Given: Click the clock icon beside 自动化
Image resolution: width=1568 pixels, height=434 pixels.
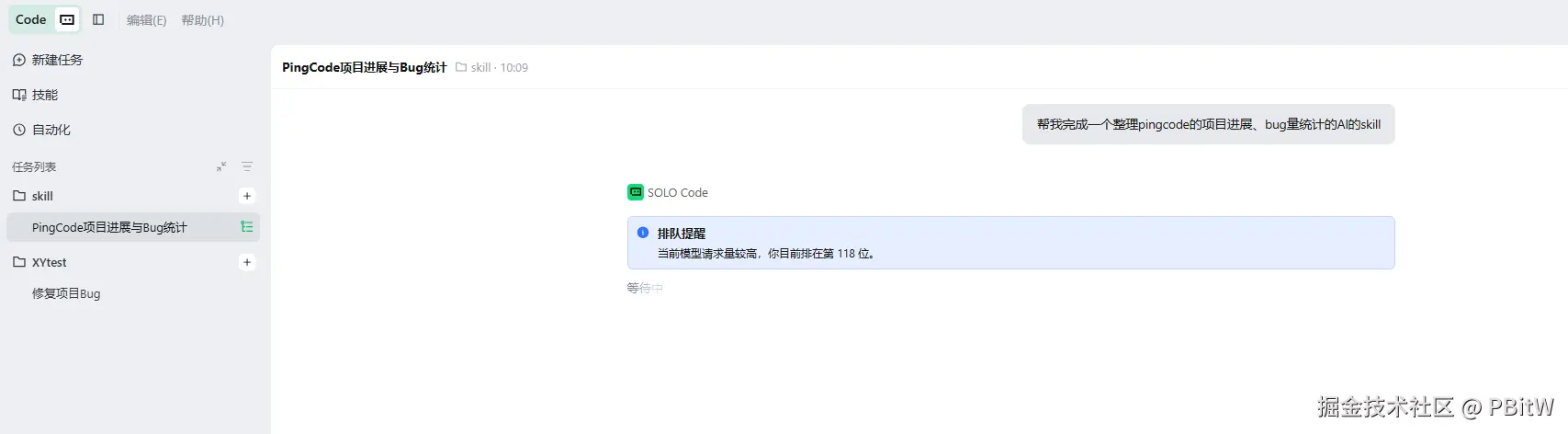Looking at the screenshot, I should (19, 130).
